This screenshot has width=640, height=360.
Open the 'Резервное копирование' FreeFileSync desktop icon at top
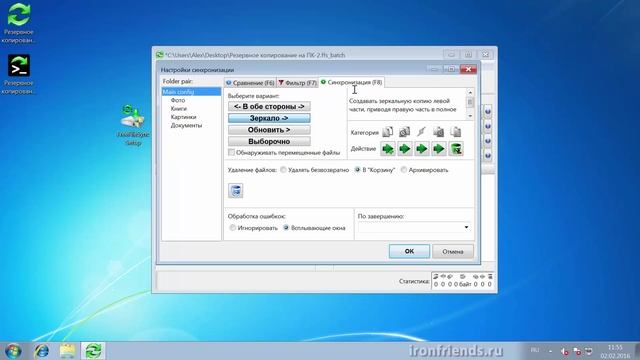coord(18,23)
